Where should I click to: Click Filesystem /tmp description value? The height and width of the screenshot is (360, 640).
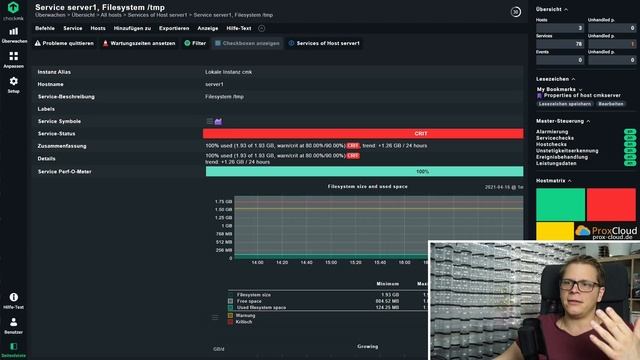pos(224,97)
